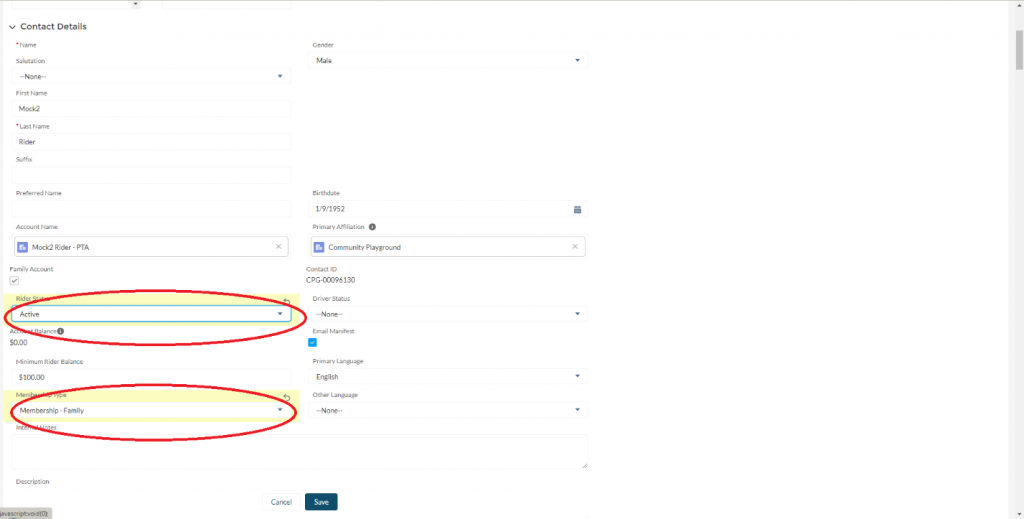Open the Birthdate calendar picker
This screenshot has width=1024, height=519.
[x=577, y=209]
